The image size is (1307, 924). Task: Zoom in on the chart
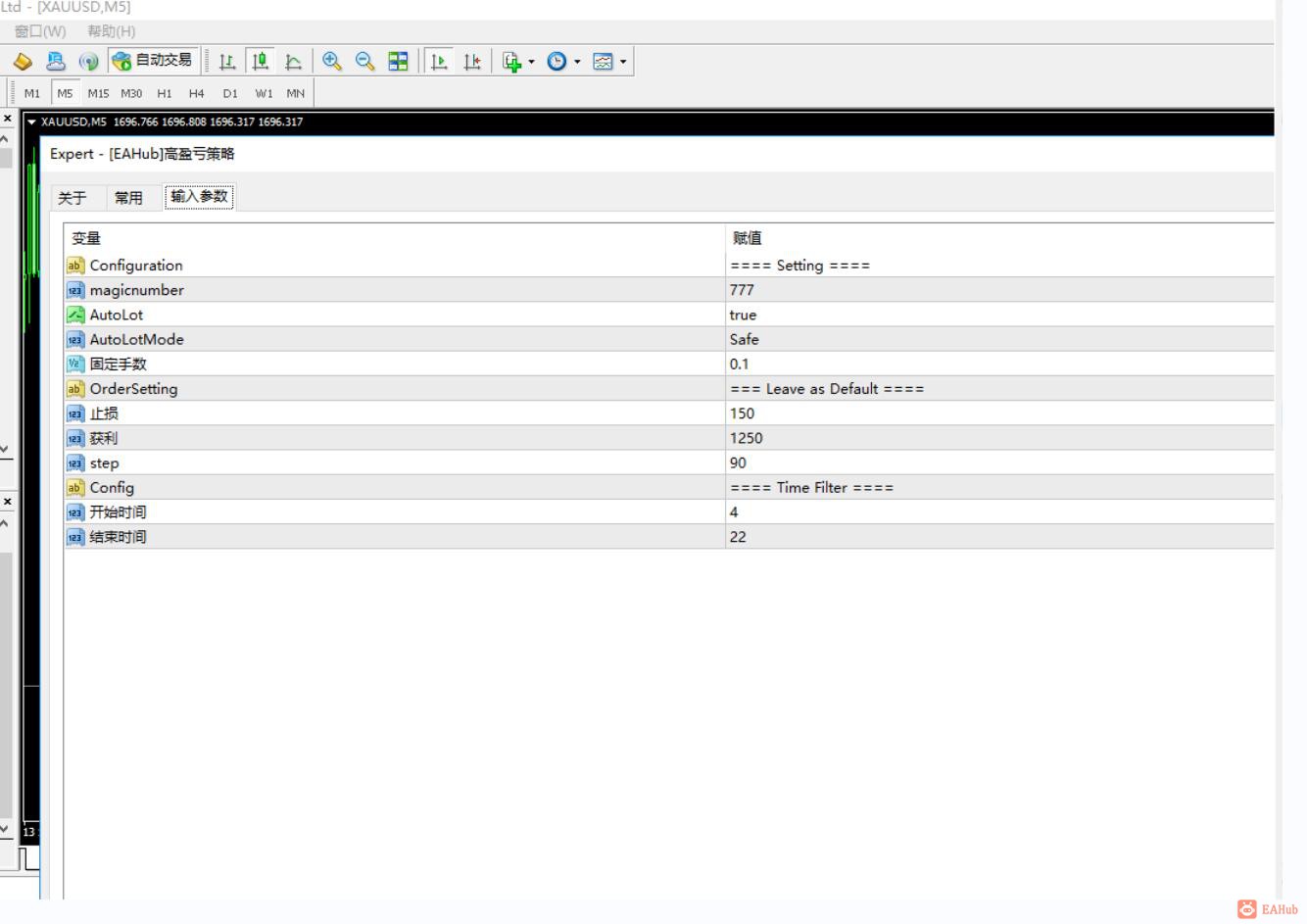point(332,62)
